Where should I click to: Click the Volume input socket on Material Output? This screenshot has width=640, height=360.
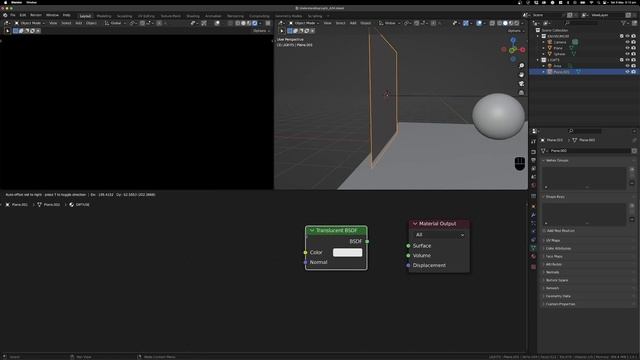point(408,256)
